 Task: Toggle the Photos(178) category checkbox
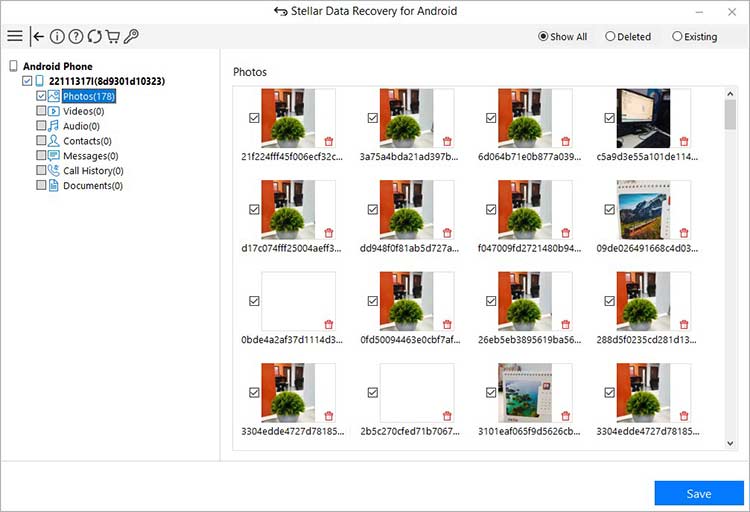(x=41, y=96)
